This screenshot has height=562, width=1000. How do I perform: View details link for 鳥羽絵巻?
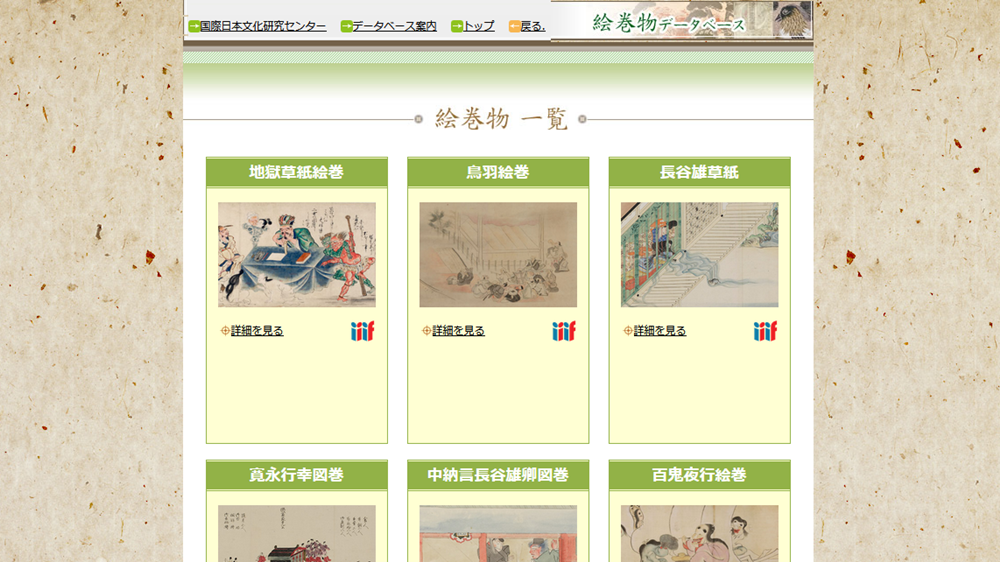tap(459, 330)
